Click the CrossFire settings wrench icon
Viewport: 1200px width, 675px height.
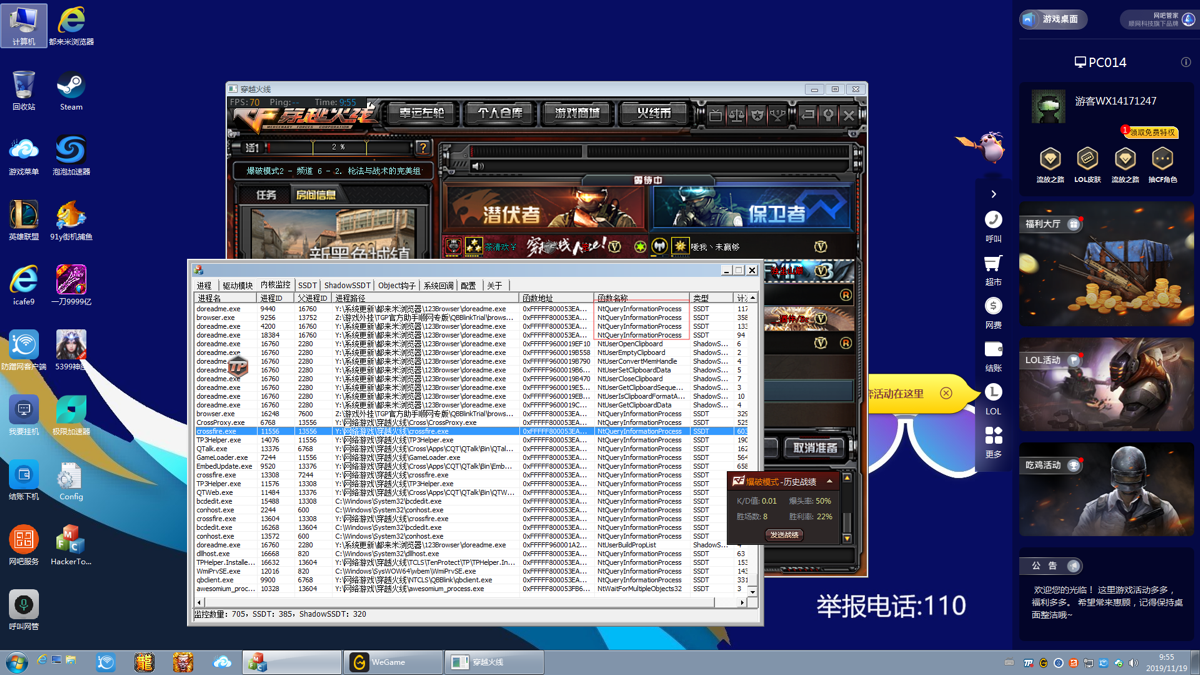coord(828,115)
